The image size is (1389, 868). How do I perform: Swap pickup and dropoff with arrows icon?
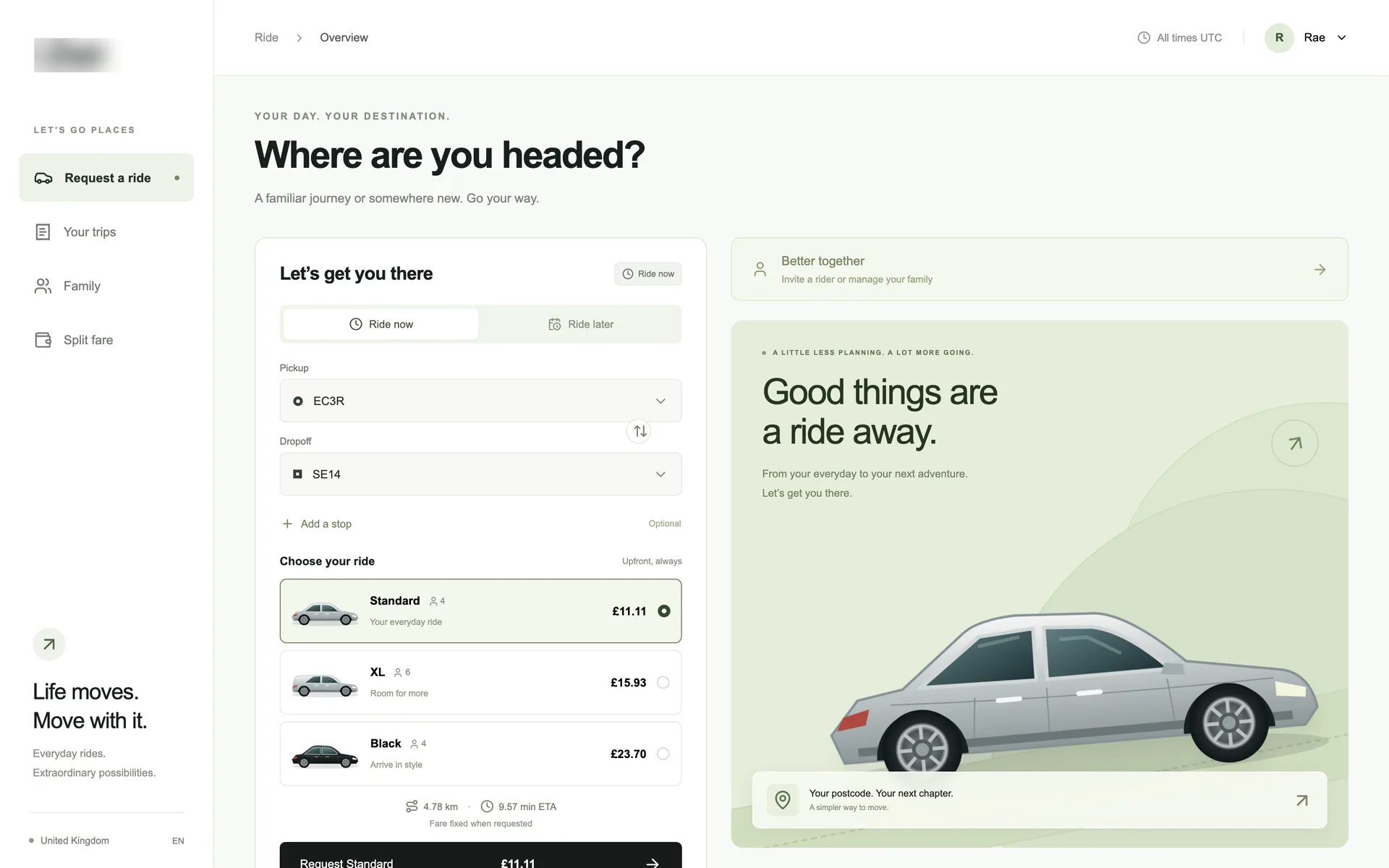[639, 431]
